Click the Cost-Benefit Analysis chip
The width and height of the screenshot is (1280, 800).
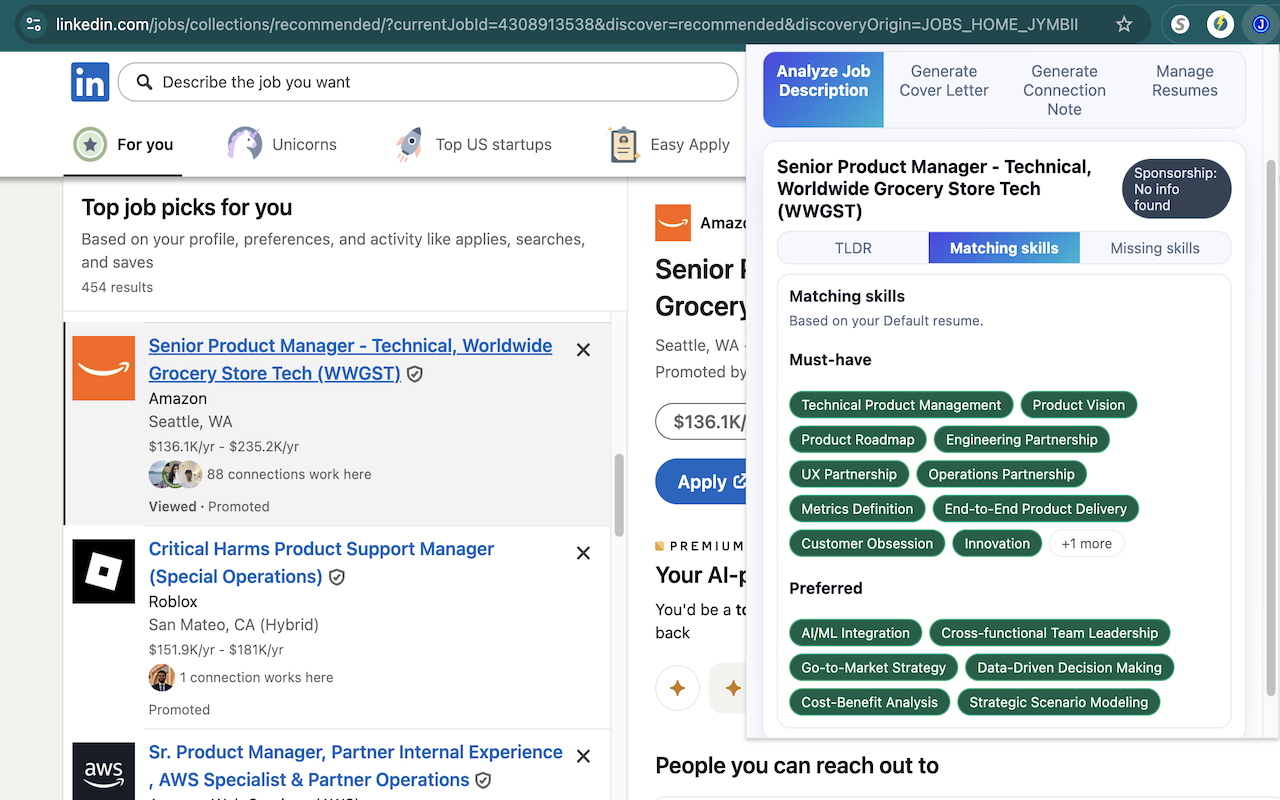coord(870,703)
